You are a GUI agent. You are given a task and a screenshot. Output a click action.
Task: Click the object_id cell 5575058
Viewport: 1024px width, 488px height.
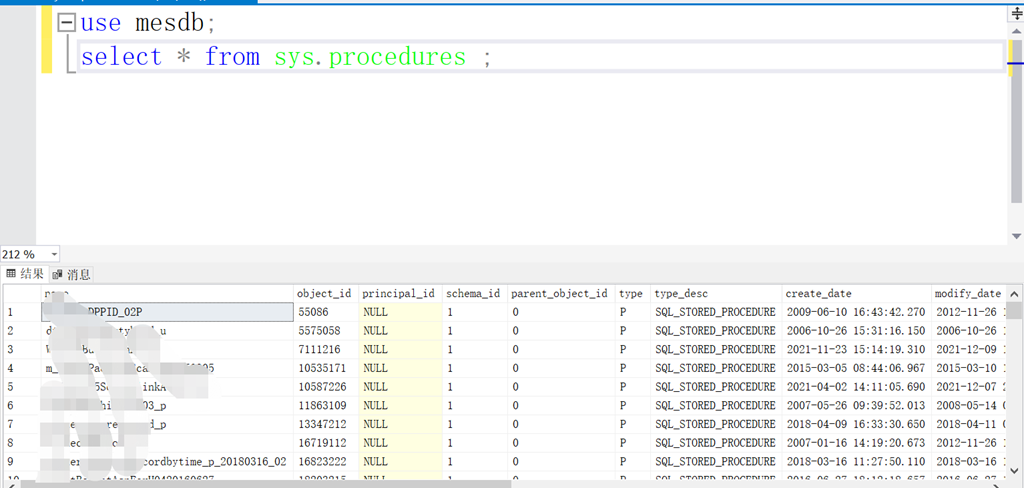pyautogui.click(x=326, y=331)
